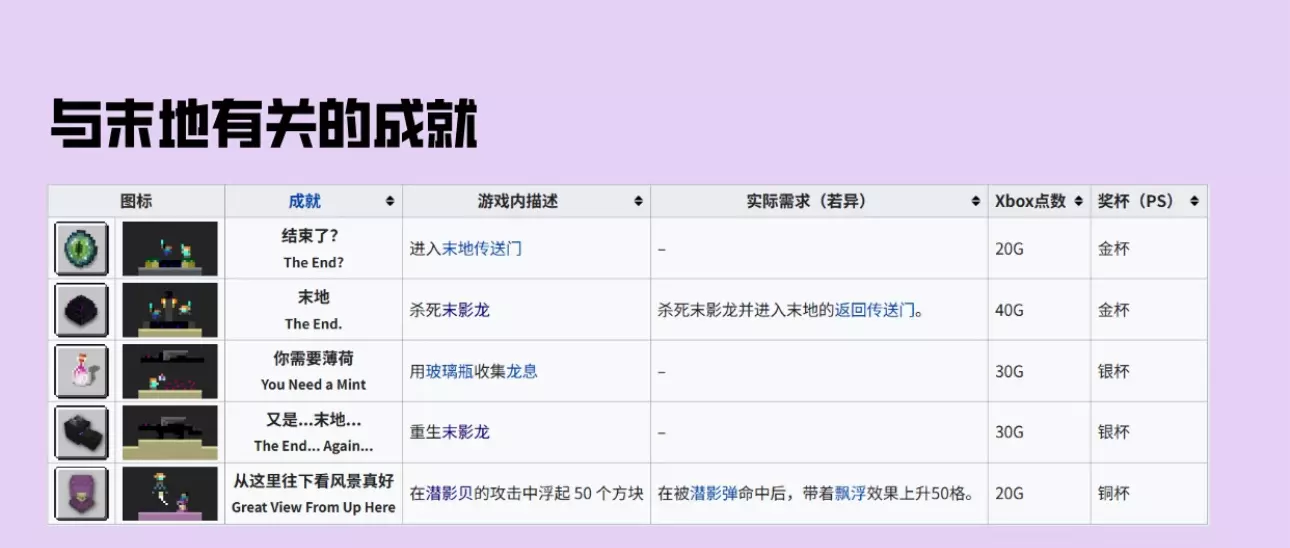Click the The End? English title
The image size is (1290, 548).
click(313, 263)
